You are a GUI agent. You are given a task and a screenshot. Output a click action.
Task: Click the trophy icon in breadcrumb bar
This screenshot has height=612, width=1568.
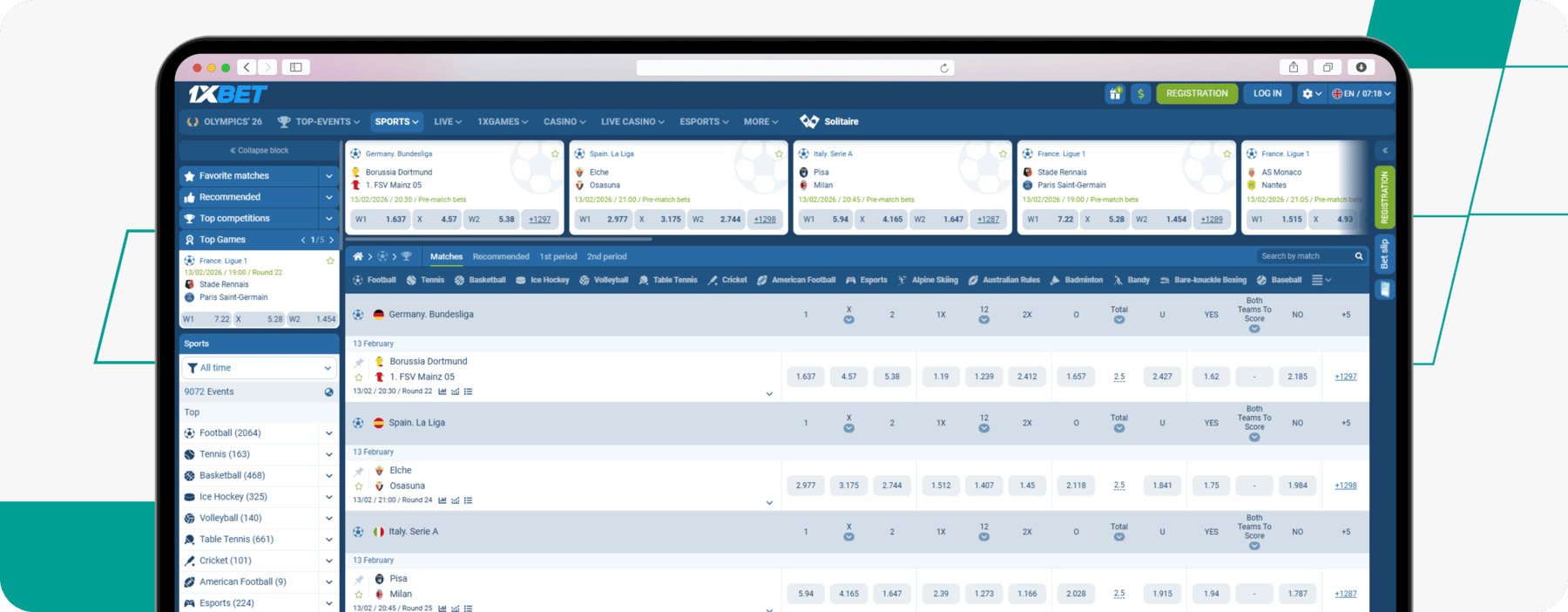[x=406, y=256]
